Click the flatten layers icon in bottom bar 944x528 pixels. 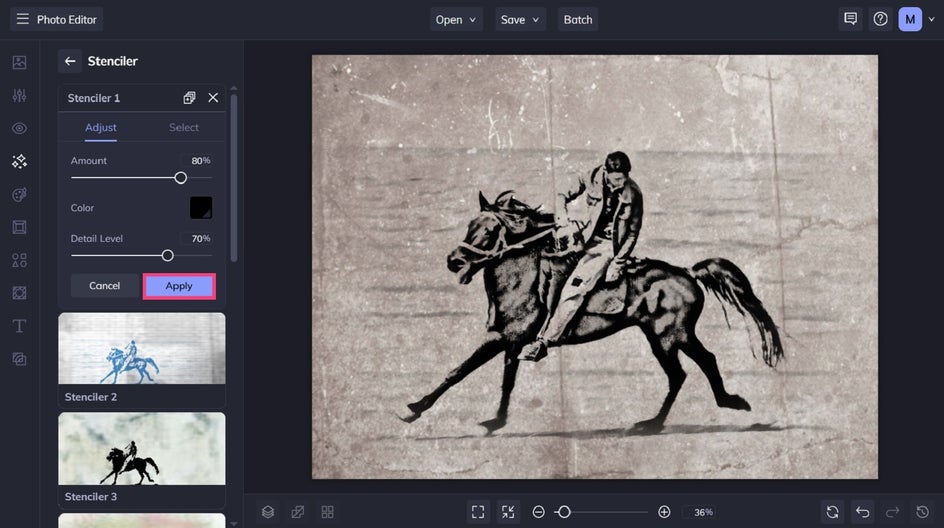[x=297, y=512]
